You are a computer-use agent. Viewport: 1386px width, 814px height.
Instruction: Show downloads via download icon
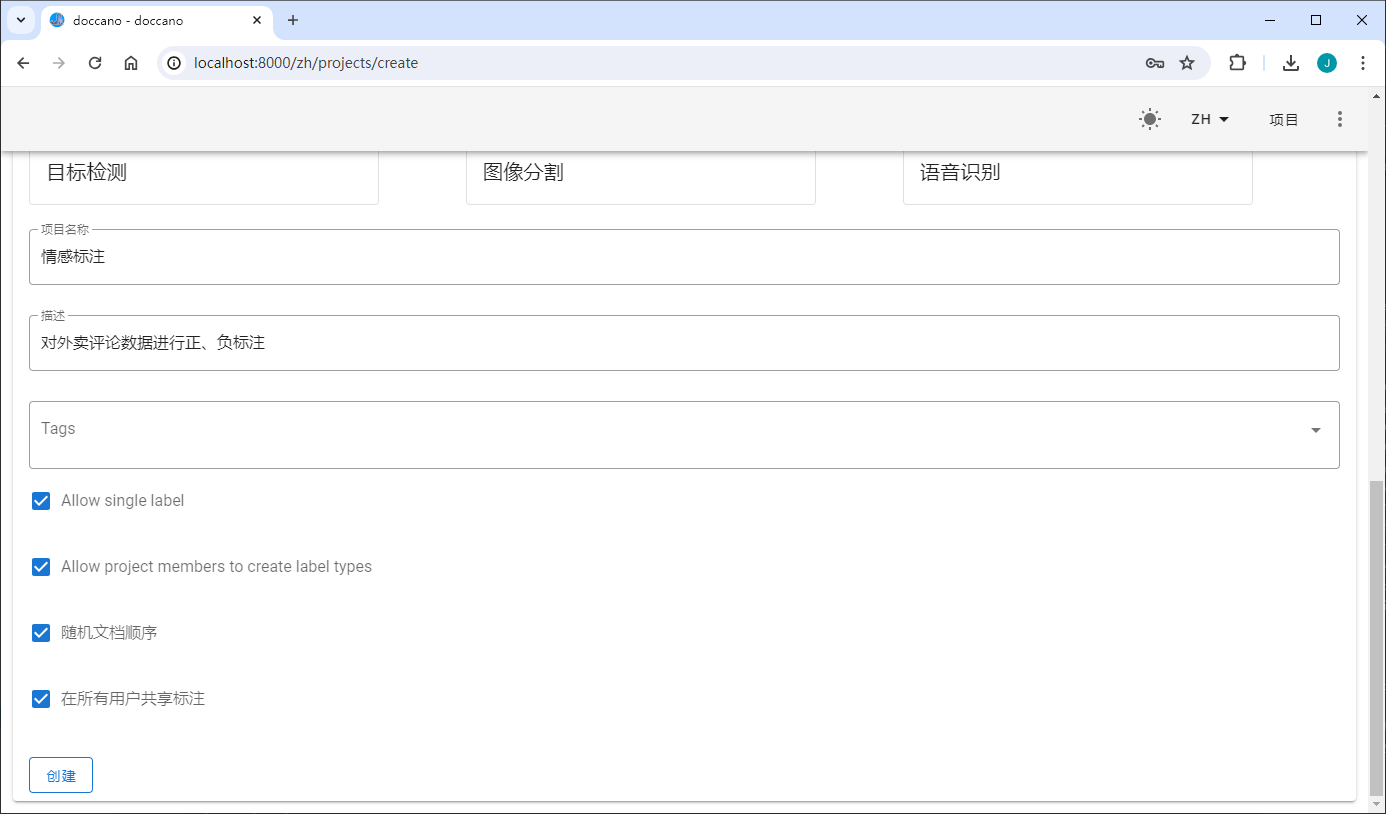click(1291, 63)
